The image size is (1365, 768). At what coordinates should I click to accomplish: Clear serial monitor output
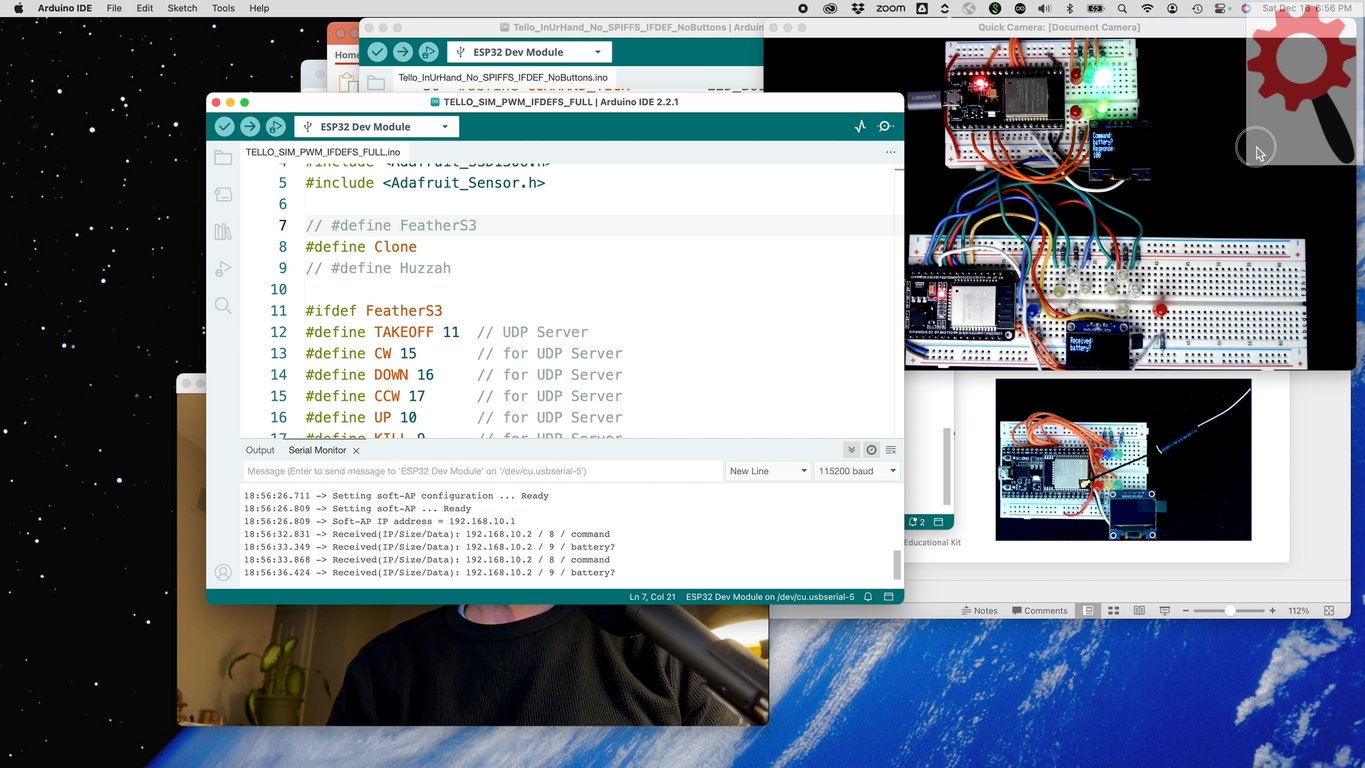click(x=890, y=450)
